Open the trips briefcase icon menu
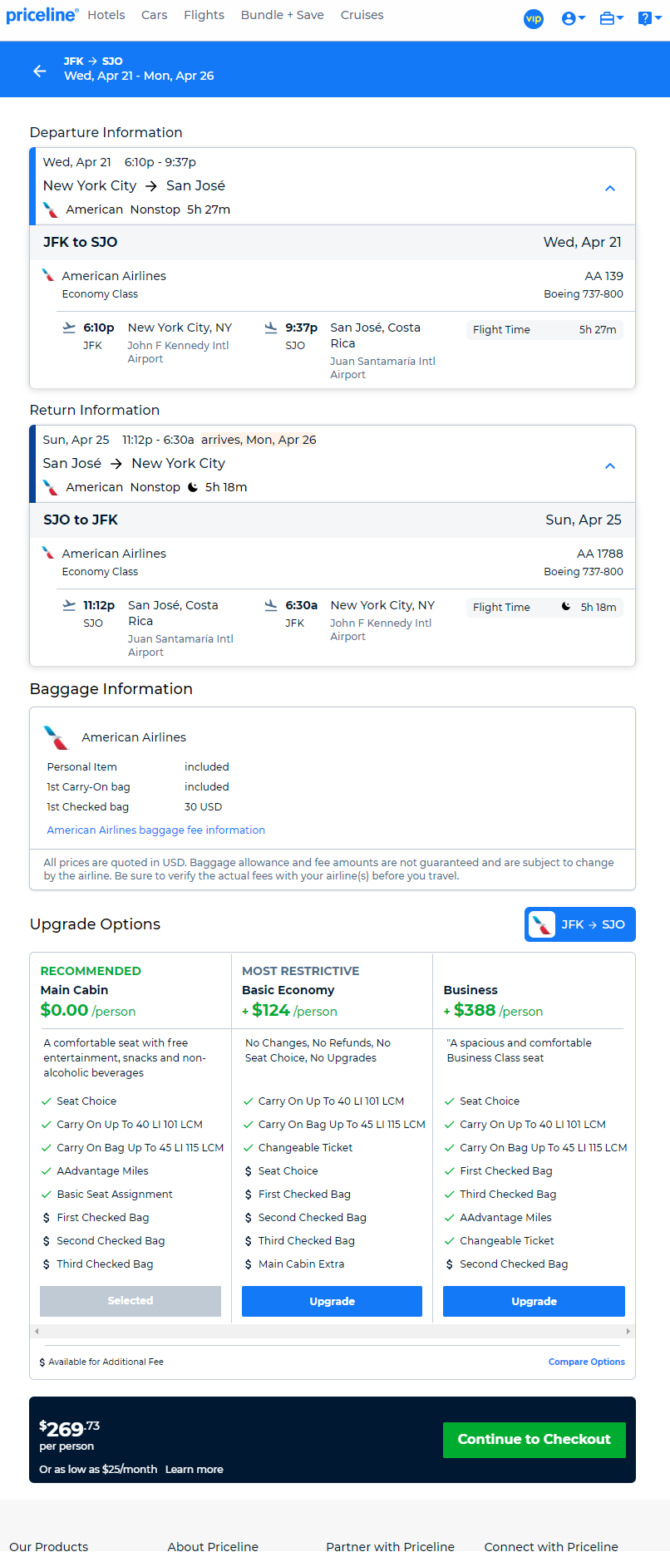This screenshot has height=1552, width=670. coord(611,19)
